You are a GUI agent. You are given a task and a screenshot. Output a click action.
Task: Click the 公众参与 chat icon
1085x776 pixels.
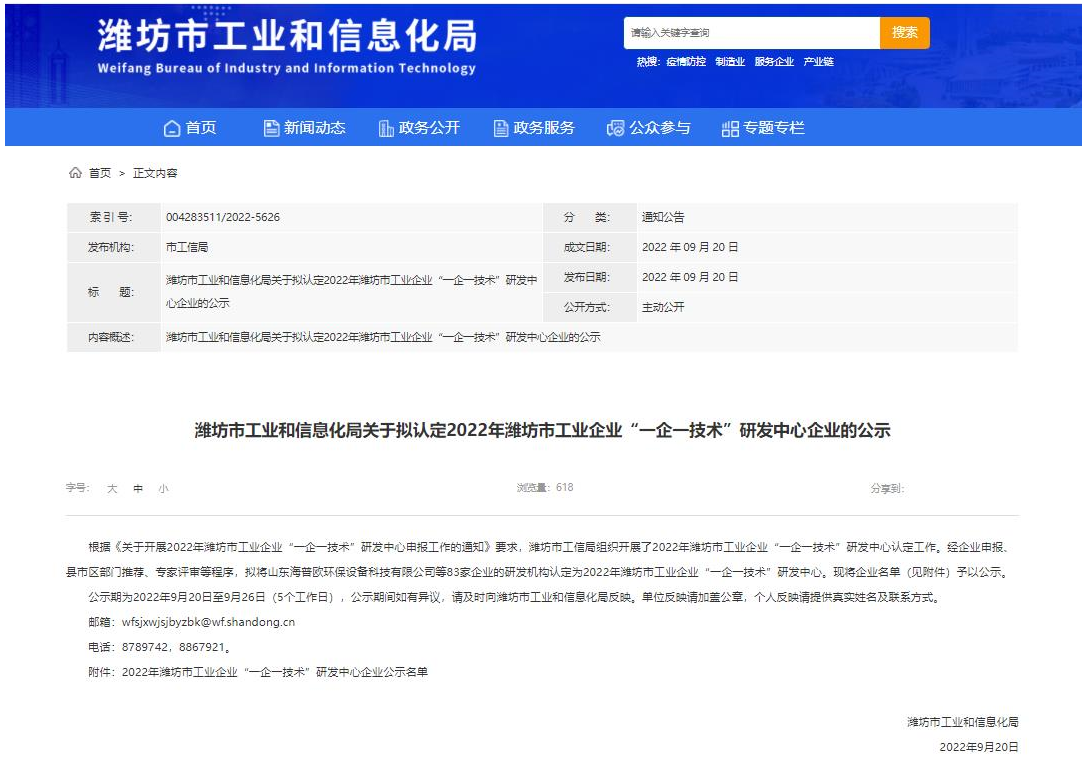click(616, 128)
